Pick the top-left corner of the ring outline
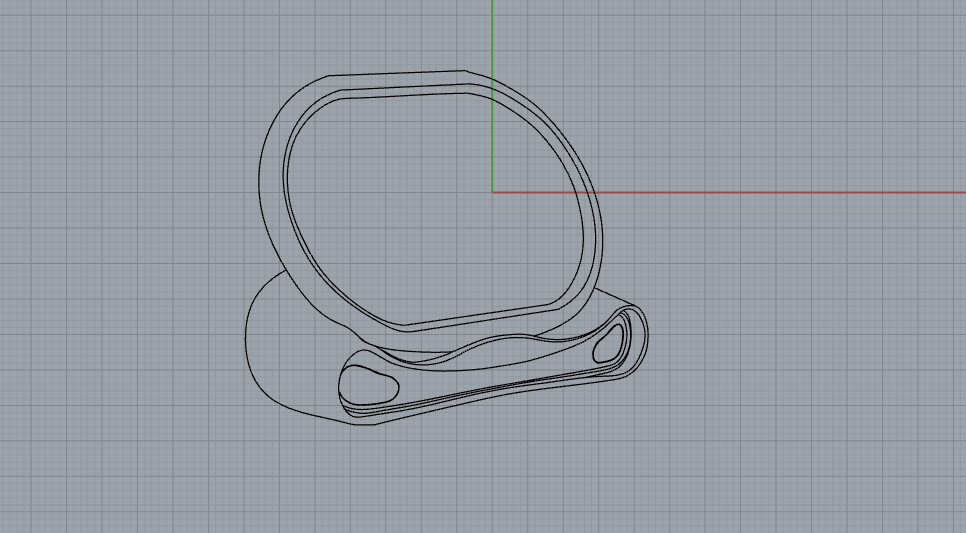 [330, 77]
